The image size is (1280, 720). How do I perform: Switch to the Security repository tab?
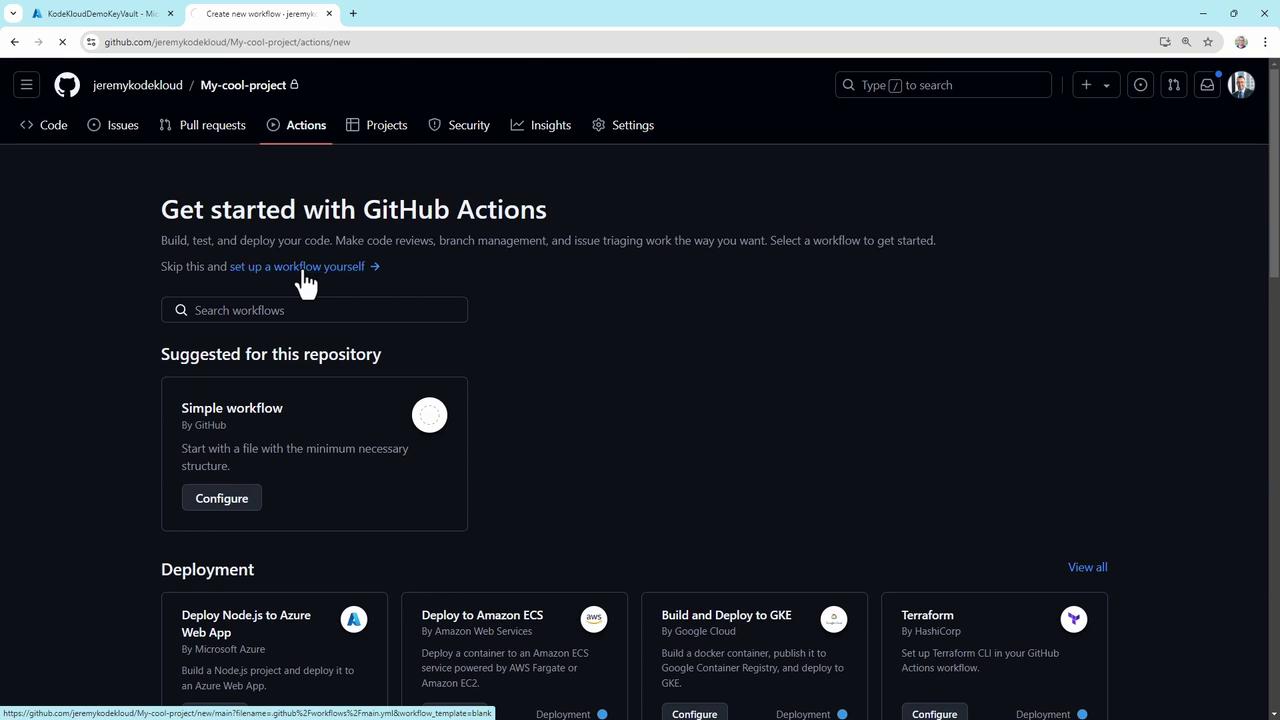point(459,125)
